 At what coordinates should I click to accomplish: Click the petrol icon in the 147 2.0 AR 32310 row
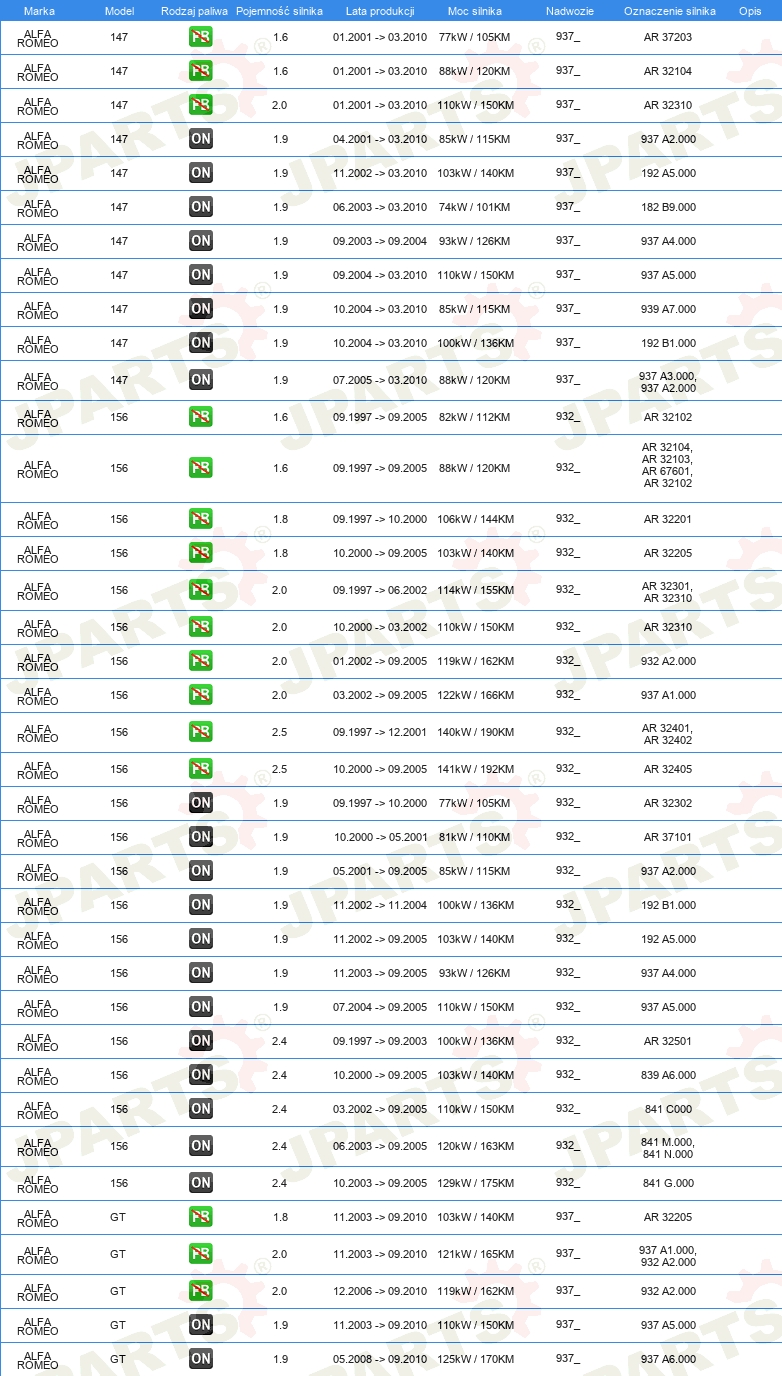pyautogui.click(x=201, y=106)
